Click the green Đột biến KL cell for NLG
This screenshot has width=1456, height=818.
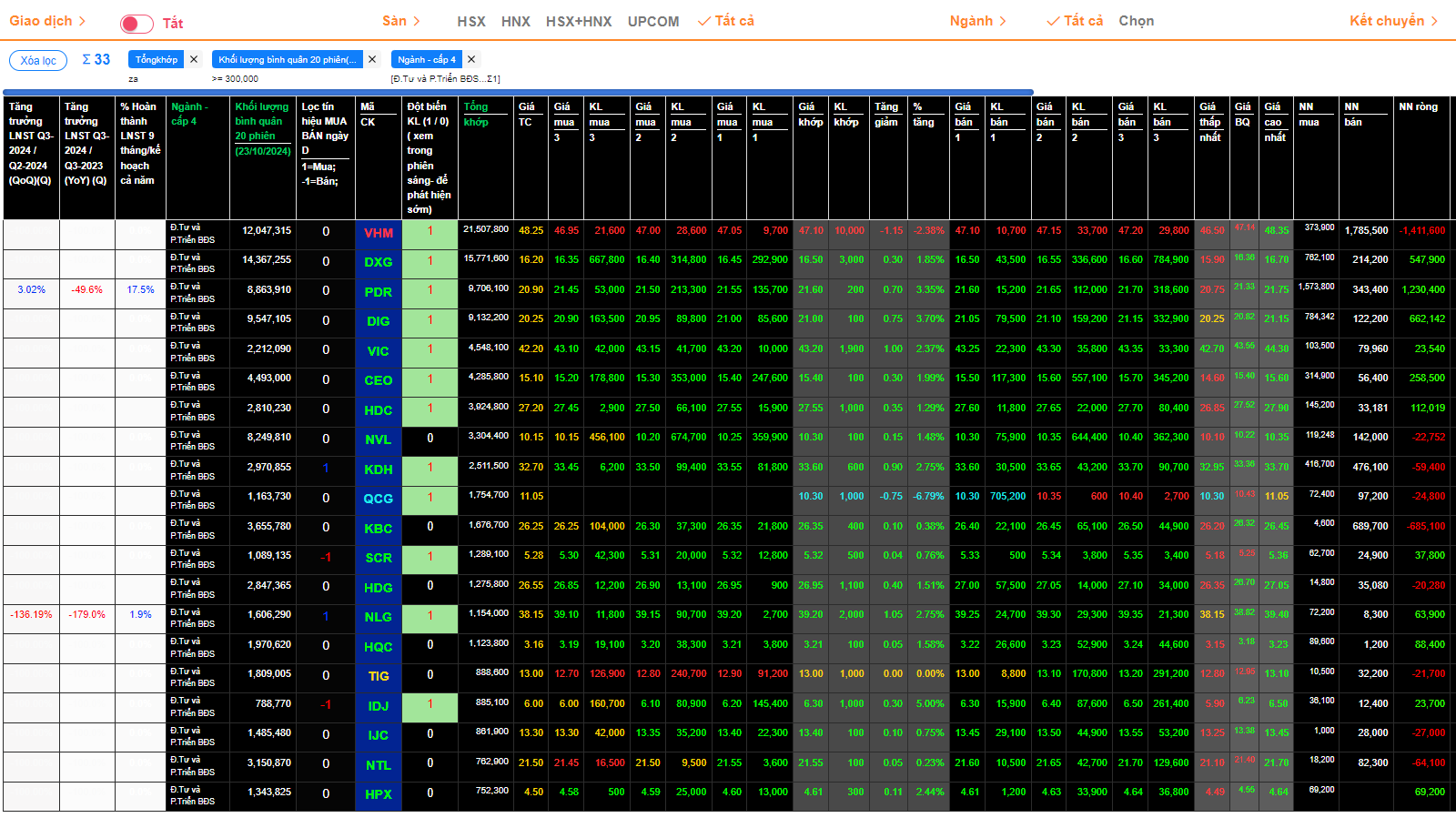coord(430,618)
